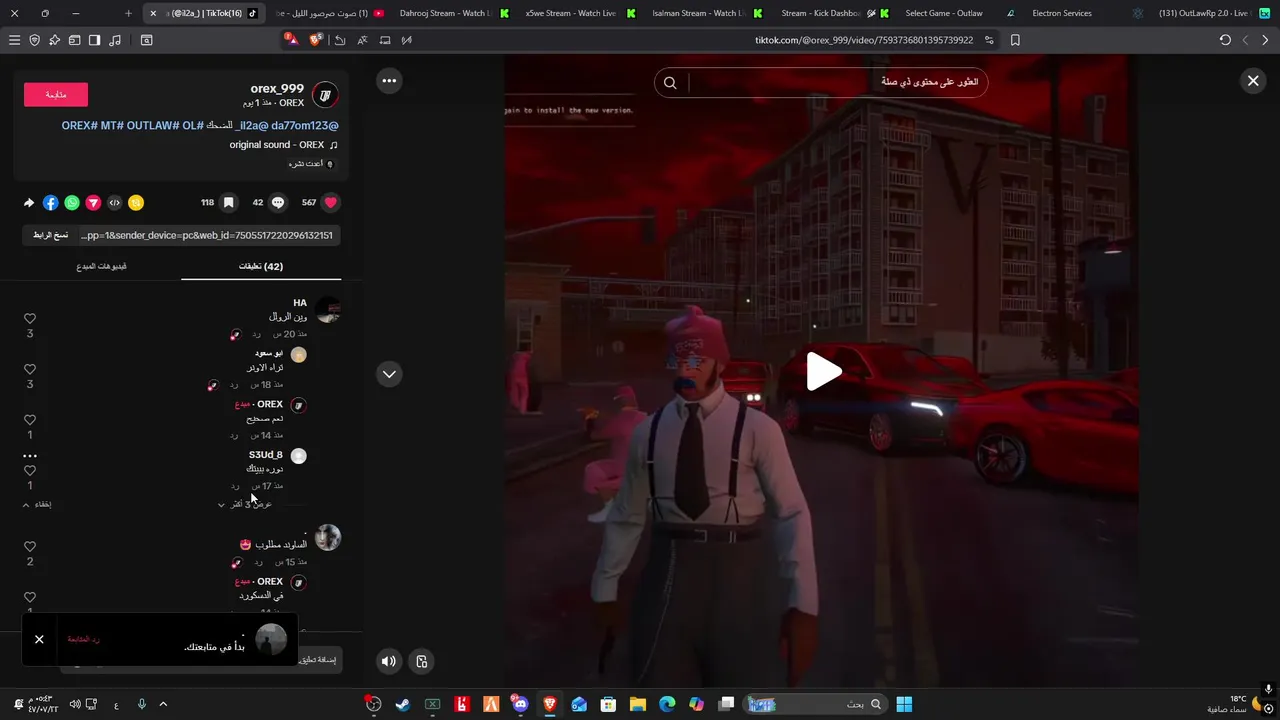The image size is (1280, 720).
Task: Close the active TikTok tab
Action: point(153,13)
